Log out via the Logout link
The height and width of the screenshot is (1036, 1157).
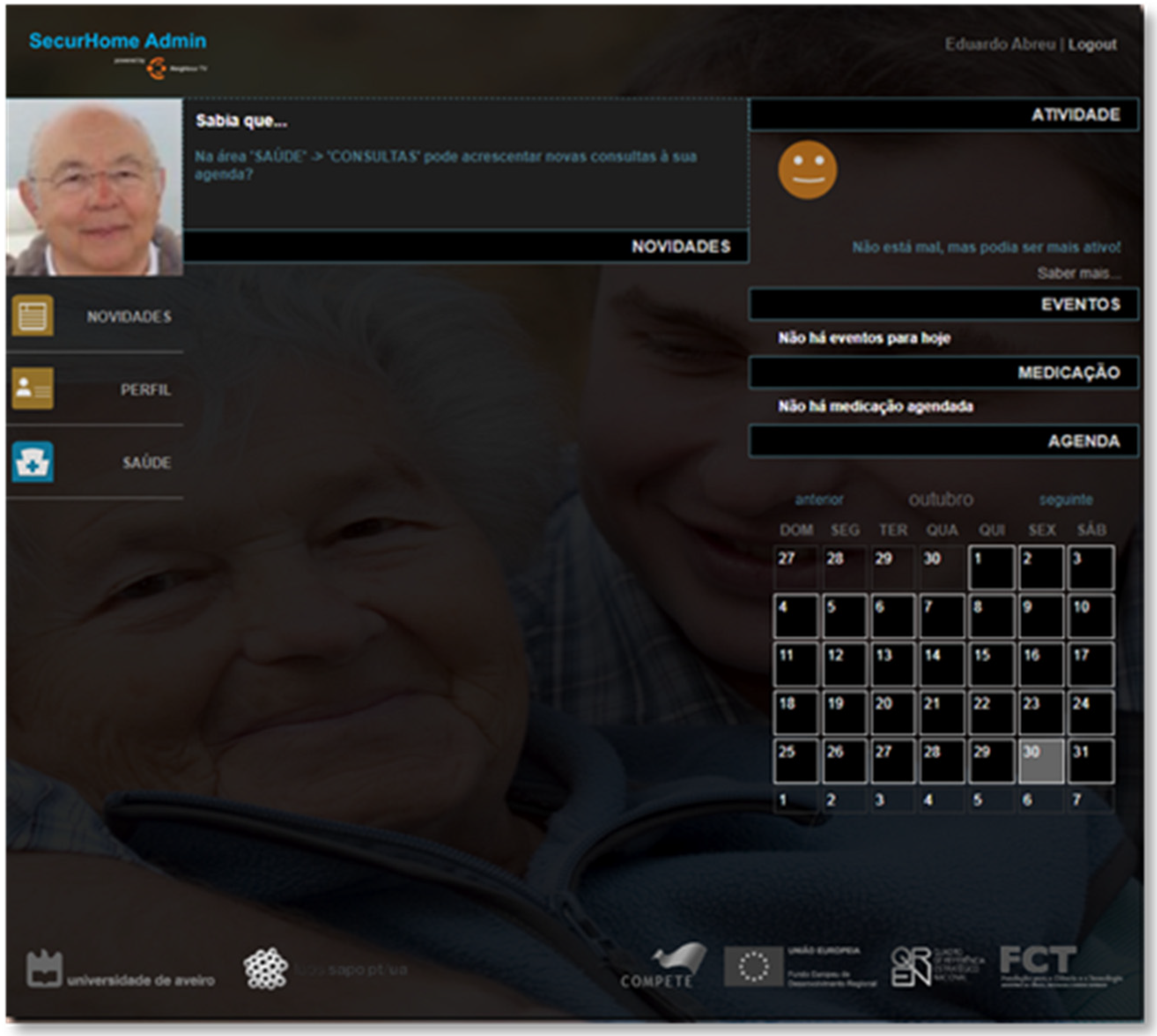point(1091,44)
